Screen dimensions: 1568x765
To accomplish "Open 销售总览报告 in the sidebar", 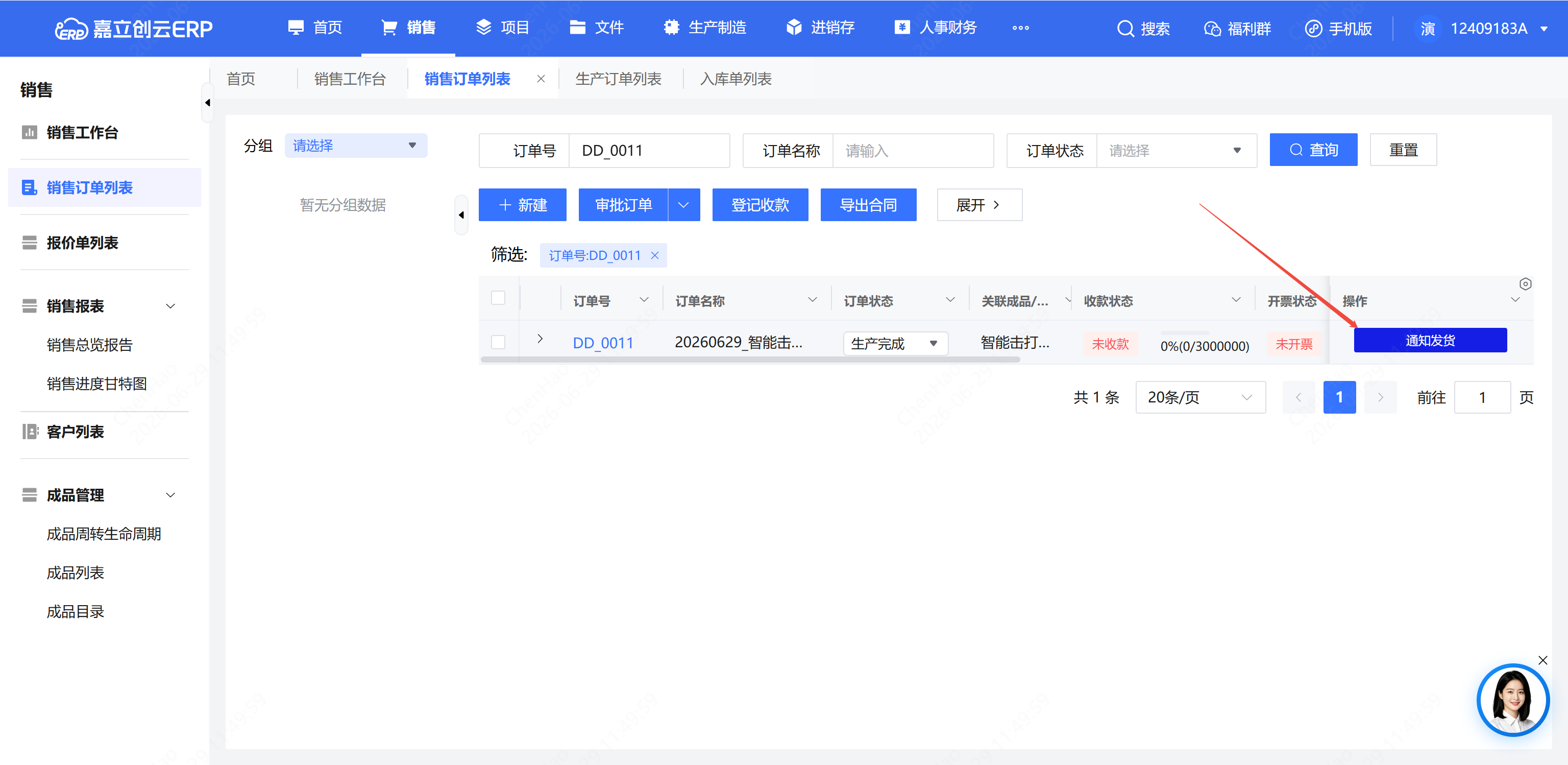I will [89, 345].
